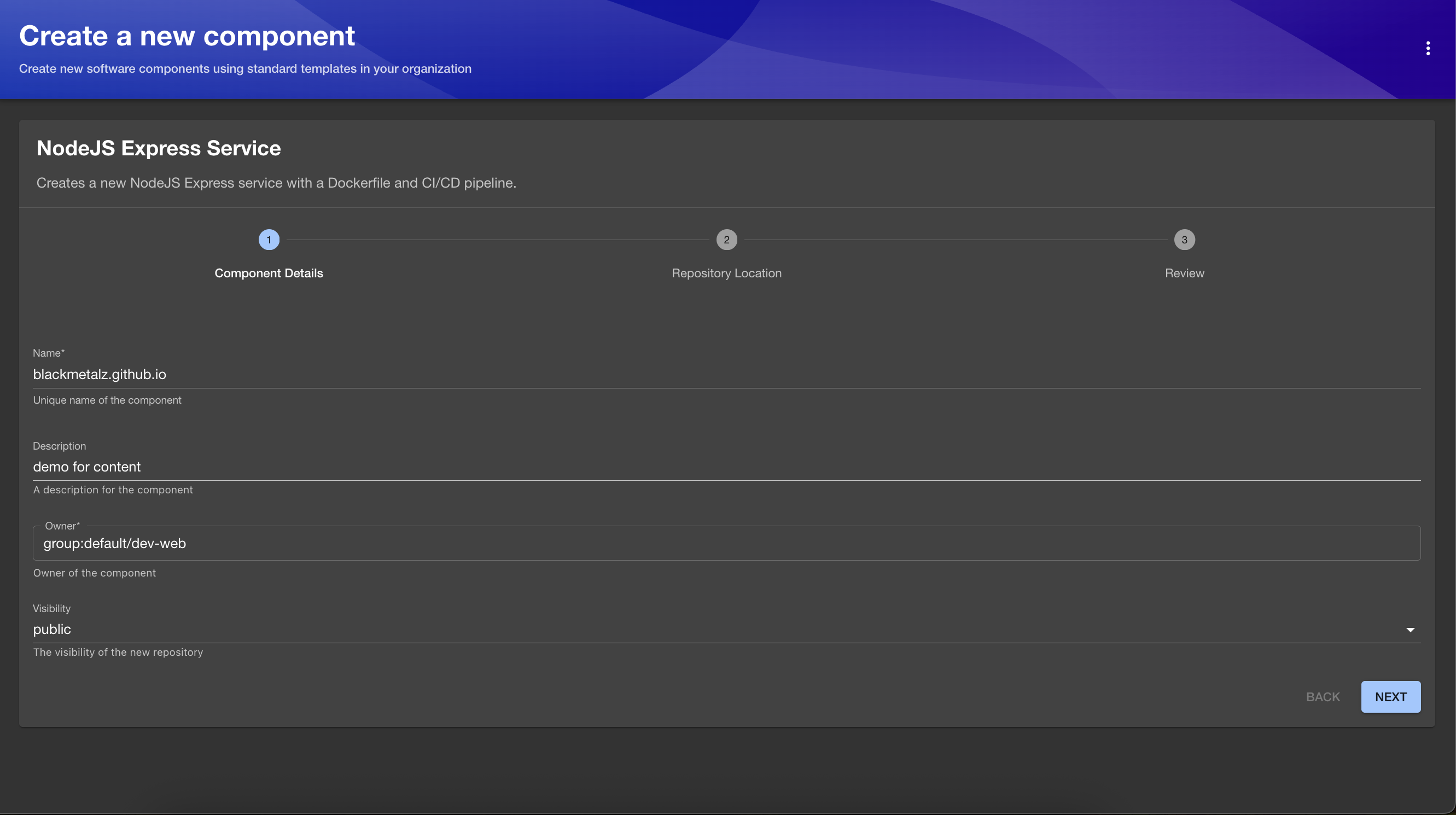
Task: Click the Visibility field label
Action: [51, 608]
